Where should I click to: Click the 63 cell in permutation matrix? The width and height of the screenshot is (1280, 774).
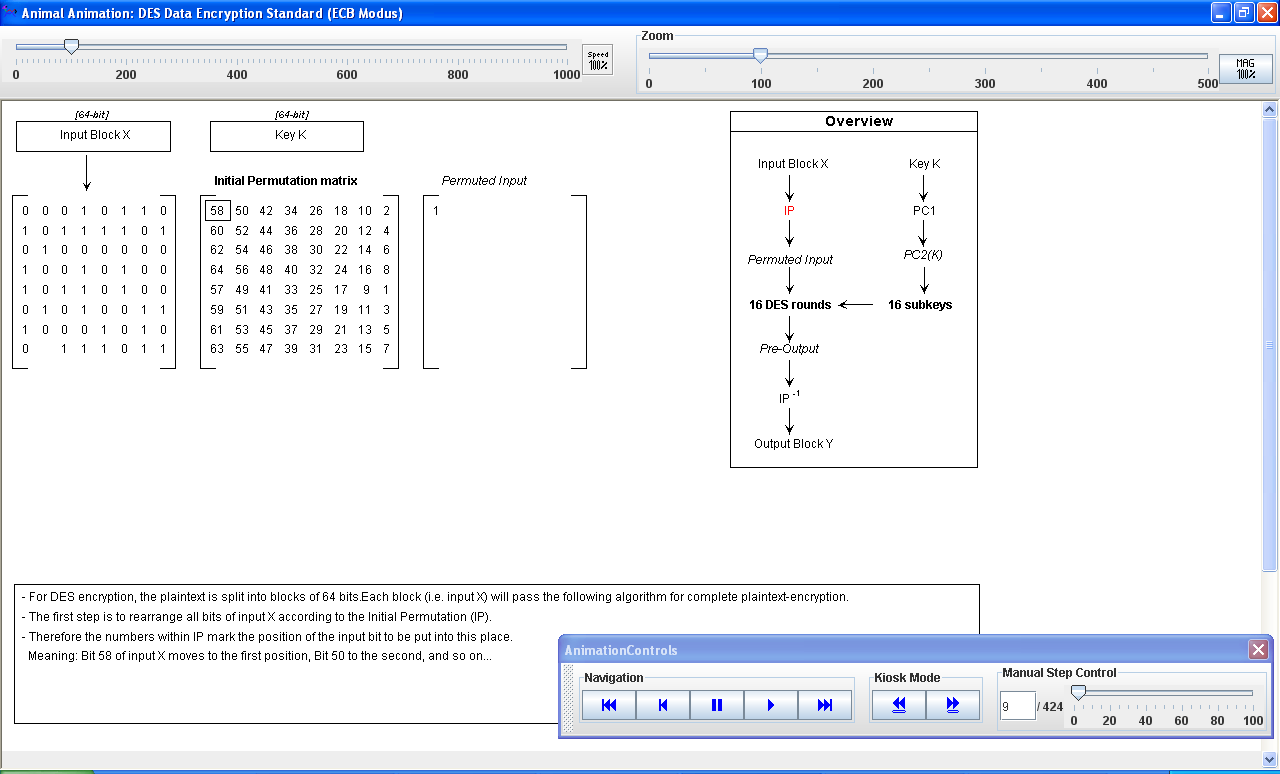coord(217,349)
